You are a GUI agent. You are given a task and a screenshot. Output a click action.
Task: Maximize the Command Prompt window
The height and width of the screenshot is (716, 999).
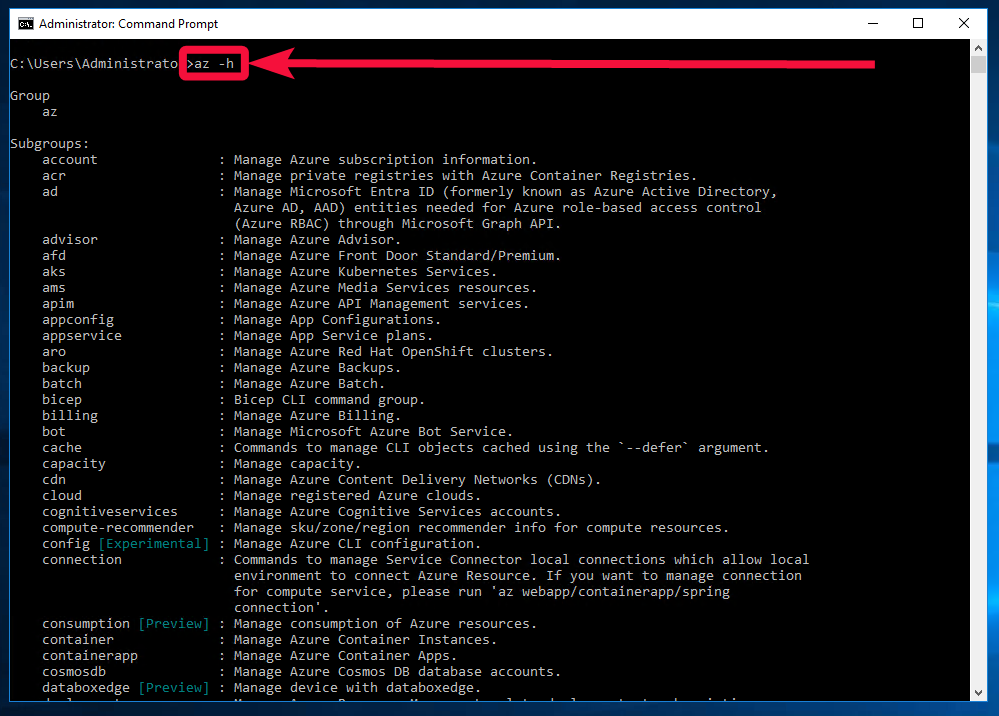(x=918, y=24)
